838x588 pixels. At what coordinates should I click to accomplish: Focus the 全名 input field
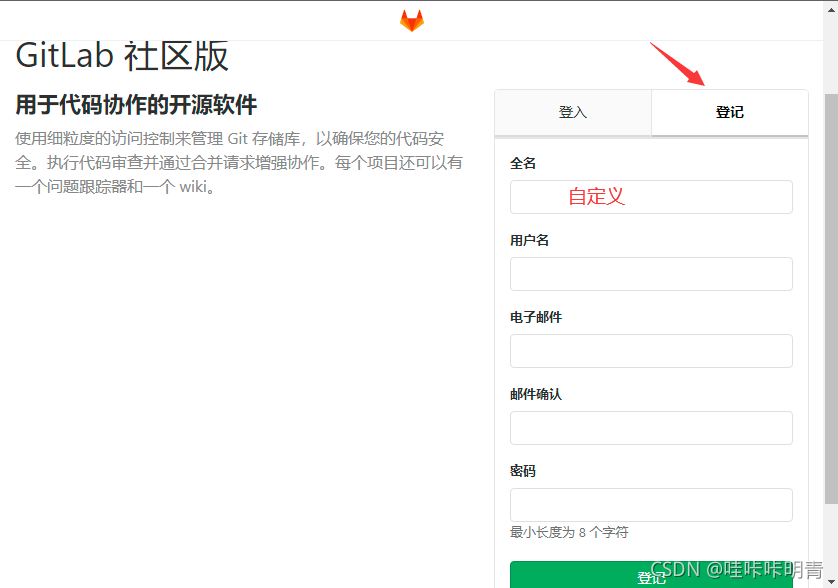(651, 197)
